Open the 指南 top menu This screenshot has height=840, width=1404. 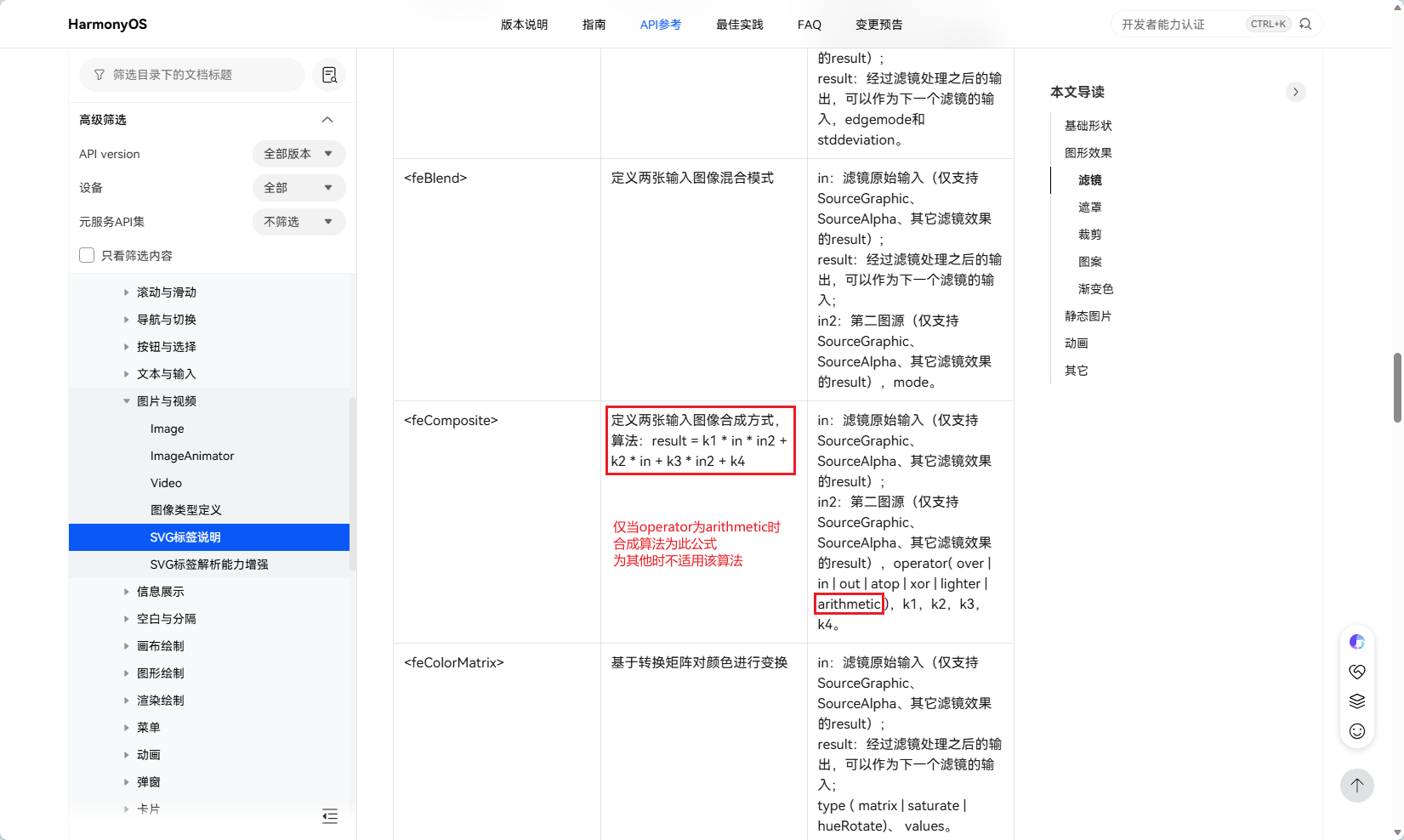(594, 25)
